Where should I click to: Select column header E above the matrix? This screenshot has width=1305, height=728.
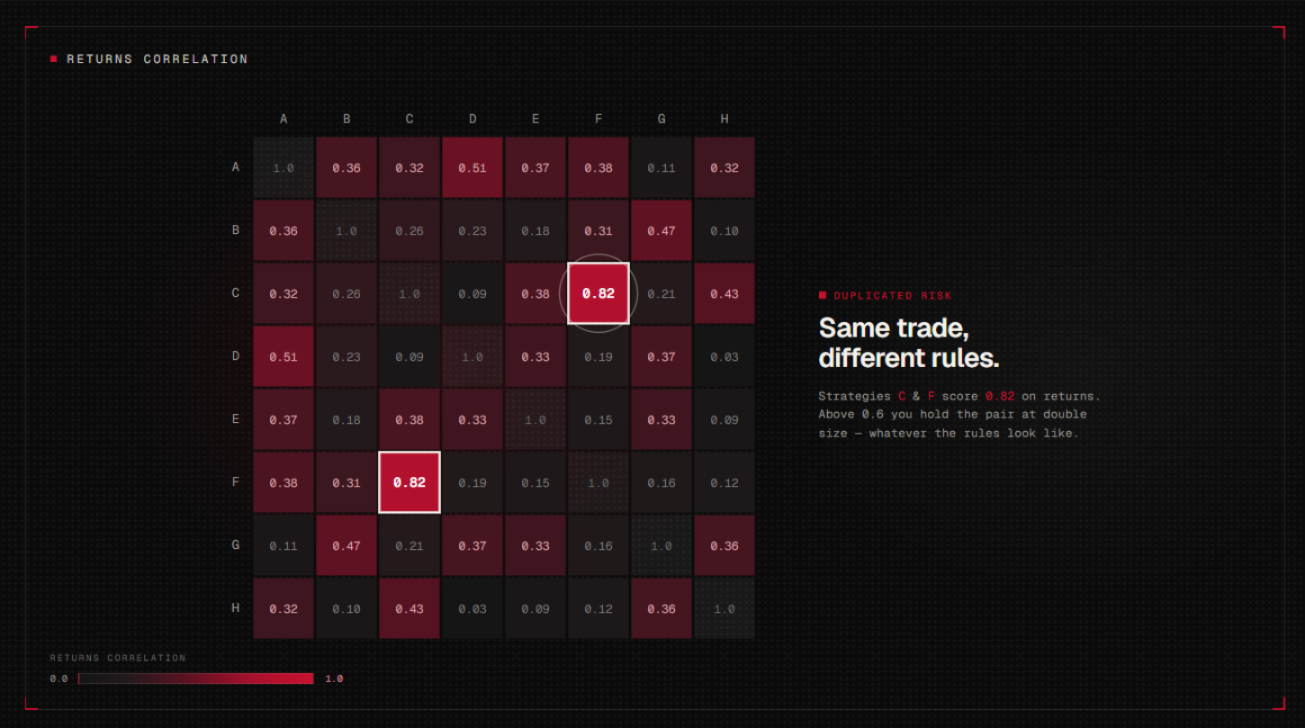535,119
